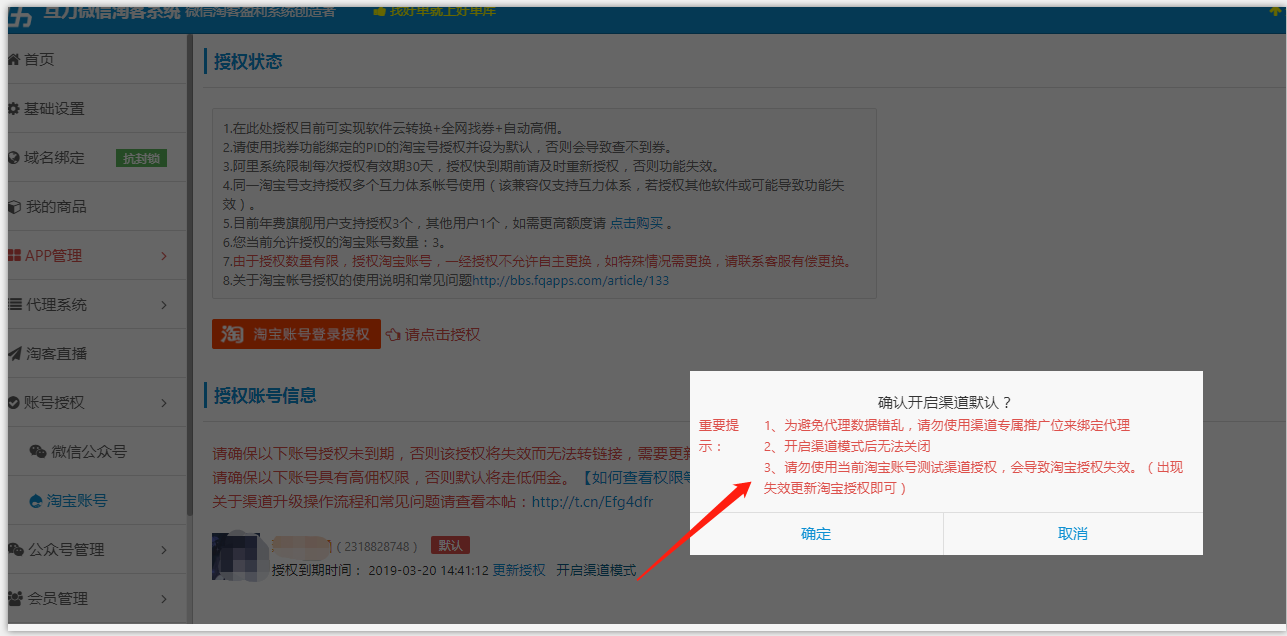This screenshot has height=636, width=1287.
Task: Click the 淘宝账号登录授权 button
Action: point(296,334)
